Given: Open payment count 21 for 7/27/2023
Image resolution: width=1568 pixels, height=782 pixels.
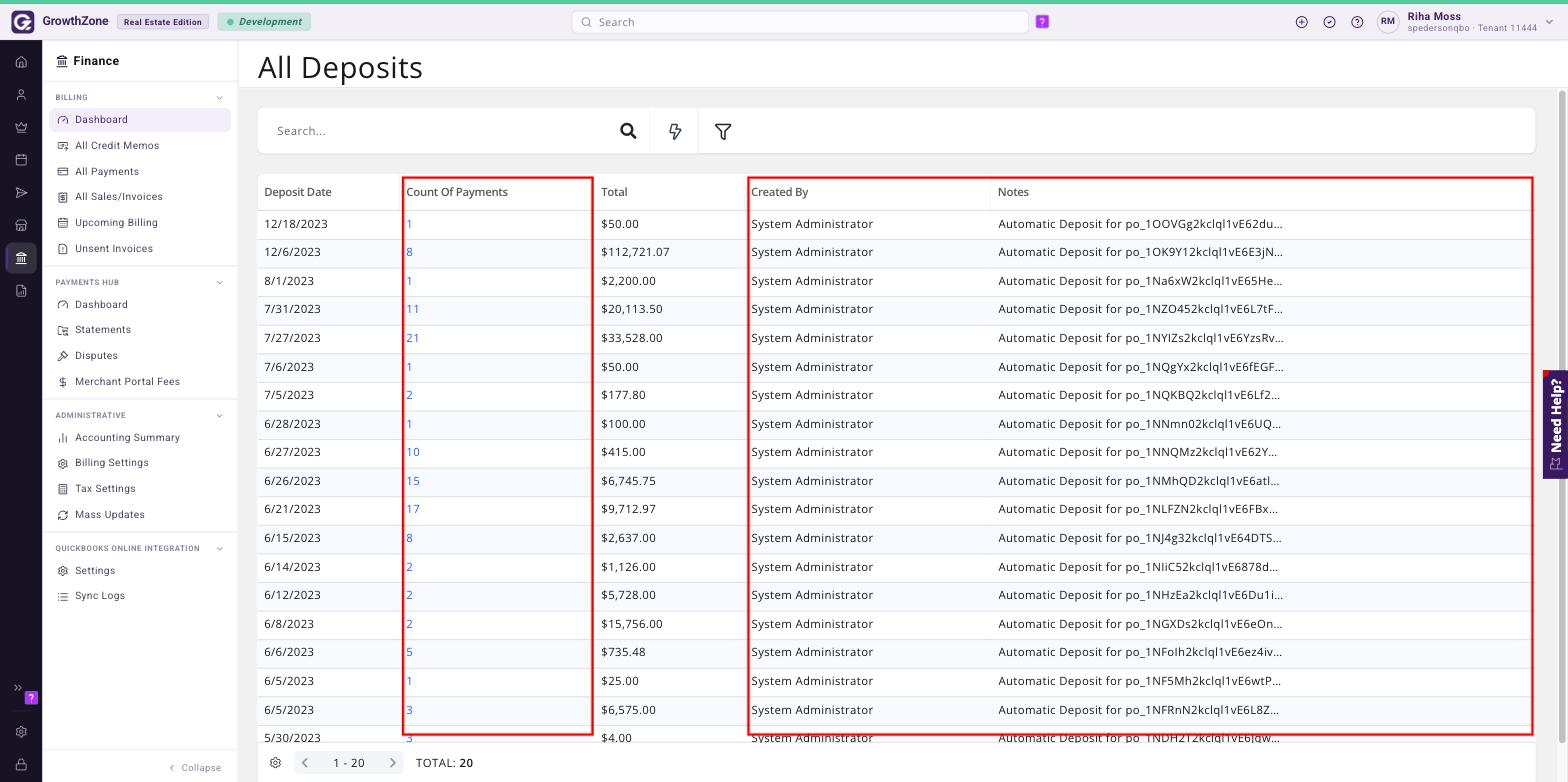Looking at the screenshot, I should tap(412, 338).
